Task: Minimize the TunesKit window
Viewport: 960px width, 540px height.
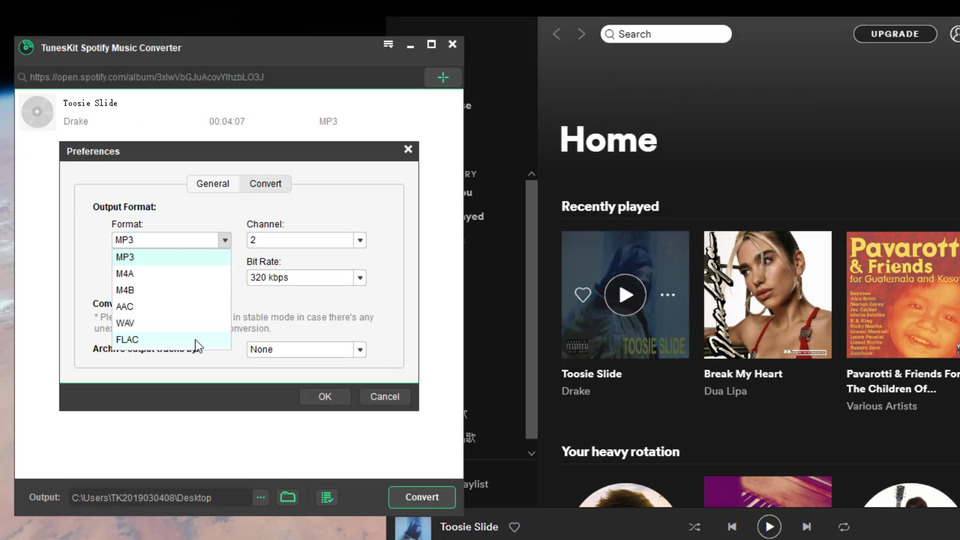Action: [x=410, y=45]
